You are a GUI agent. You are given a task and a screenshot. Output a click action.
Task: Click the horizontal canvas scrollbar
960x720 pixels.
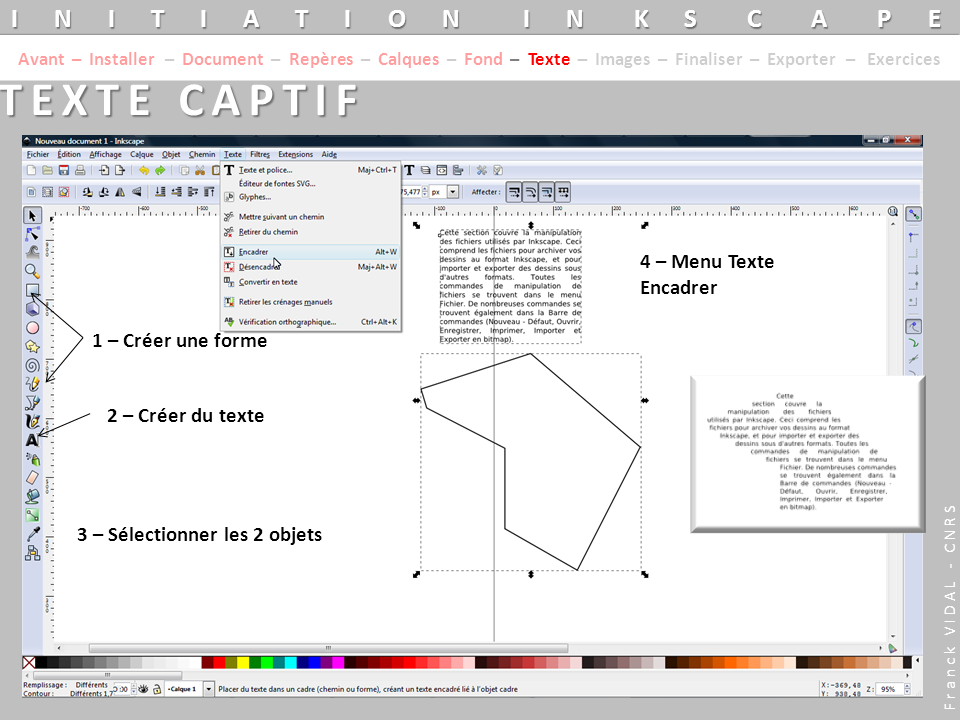(328, 648)
